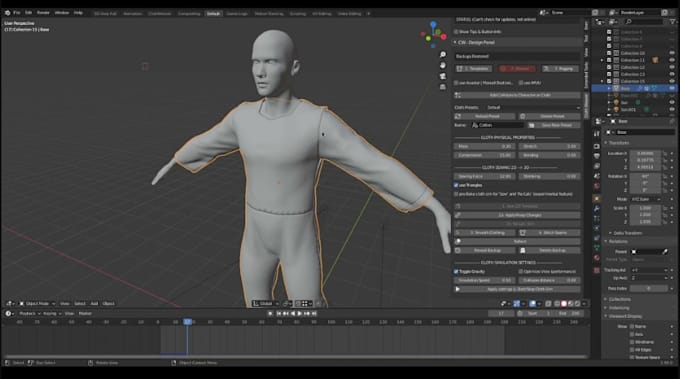Viewport: 680px width, 379px height.
Task: Open the Texture properties tab icon
Action: tap(597, 270)
